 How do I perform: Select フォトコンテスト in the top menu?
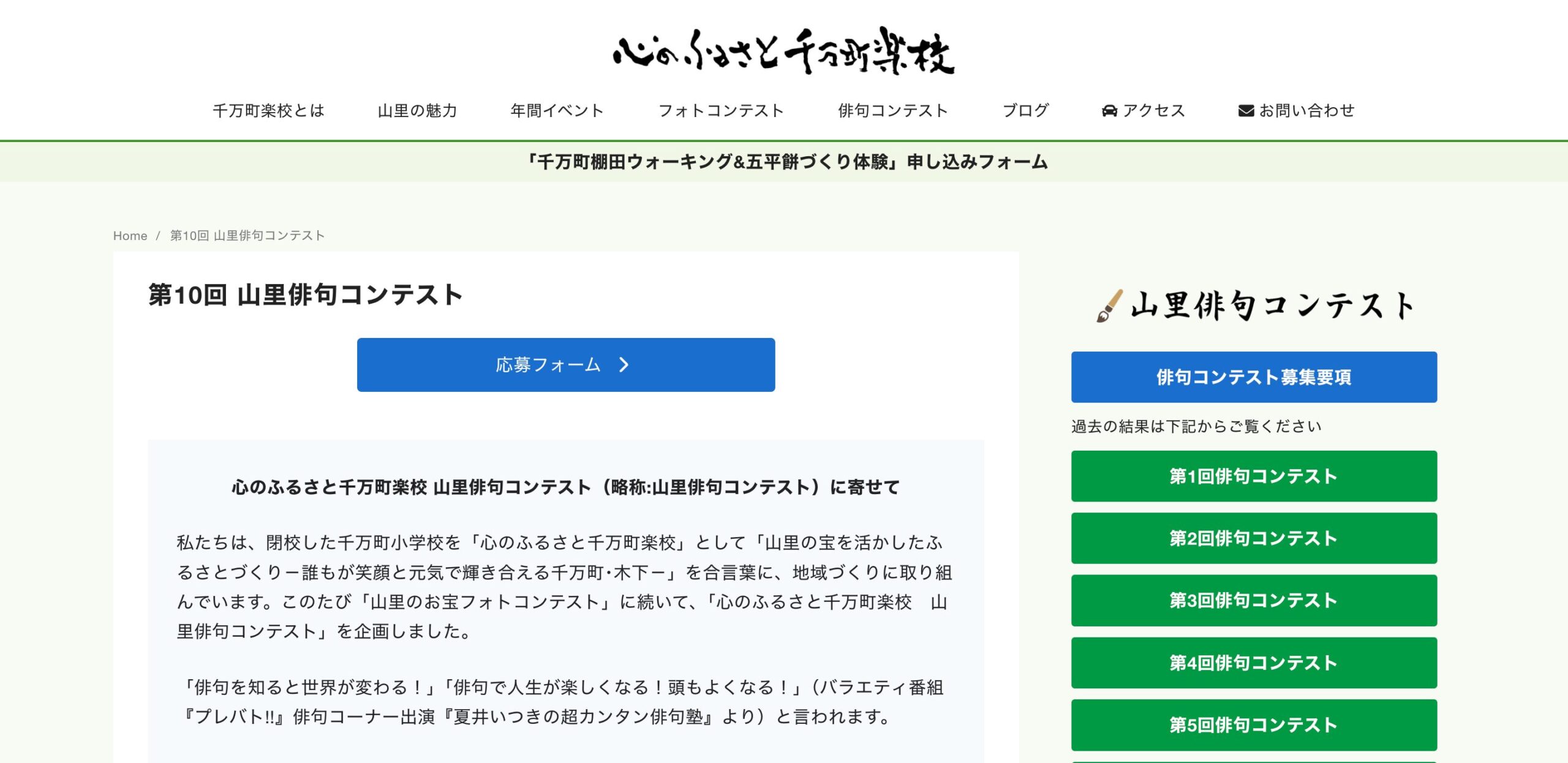[x=721, y=111]
